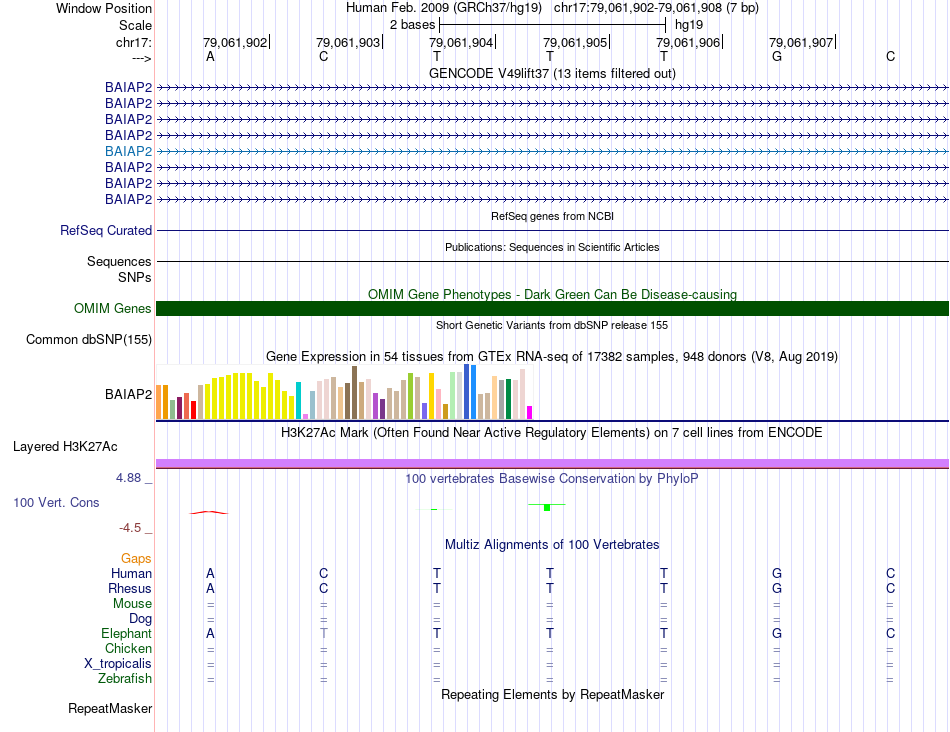Click position marker 79,061,905 on the ruler
This screenshot has height=732, width=950.
(575, 42)
